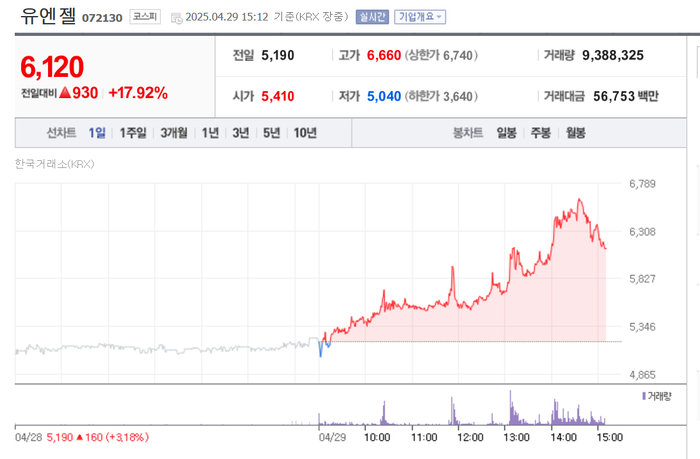Click the trading volume 9,388,325
Image resolution: width=700 pixels, height=459 pixels.
tap(613, 55)
